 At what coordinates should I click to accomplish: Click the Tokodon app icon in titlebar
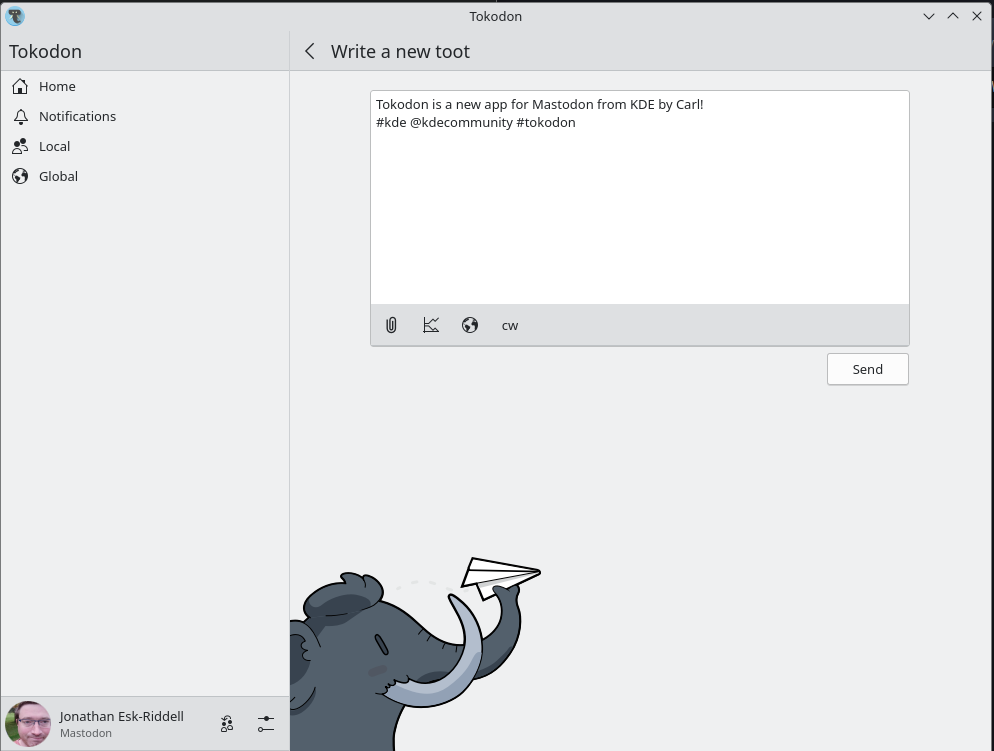[x=15, y=16]
